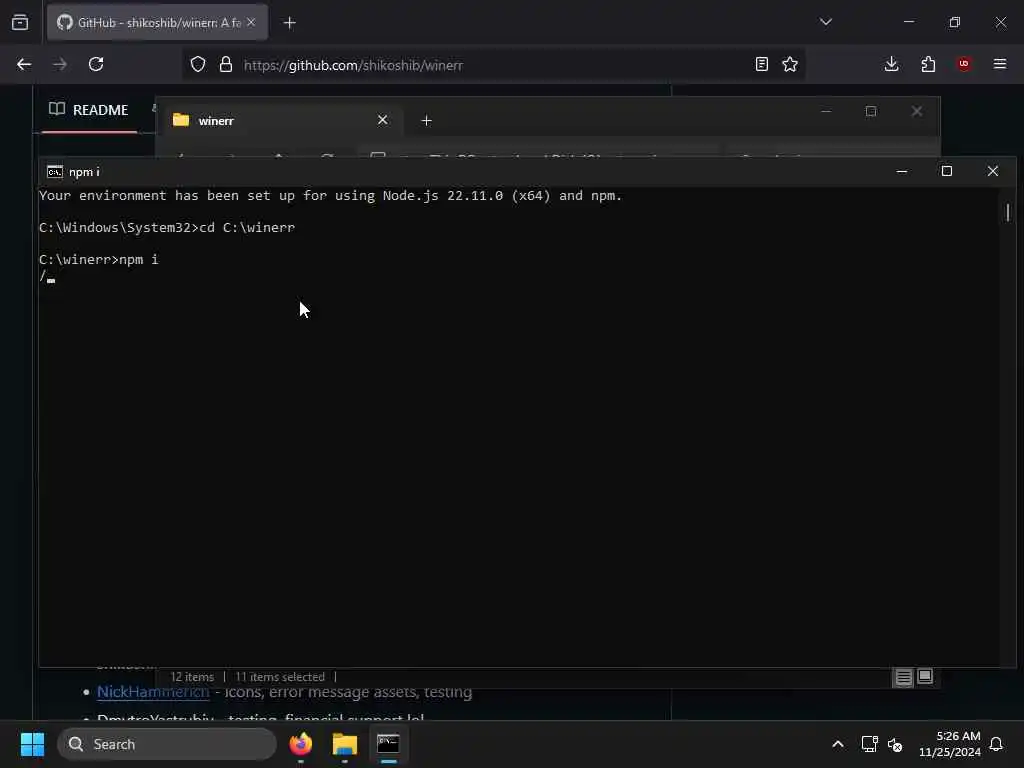This screenshot has width=1024, height=768.
Task: Switch Explorer to details view
Action: click(x=903, y=677)
